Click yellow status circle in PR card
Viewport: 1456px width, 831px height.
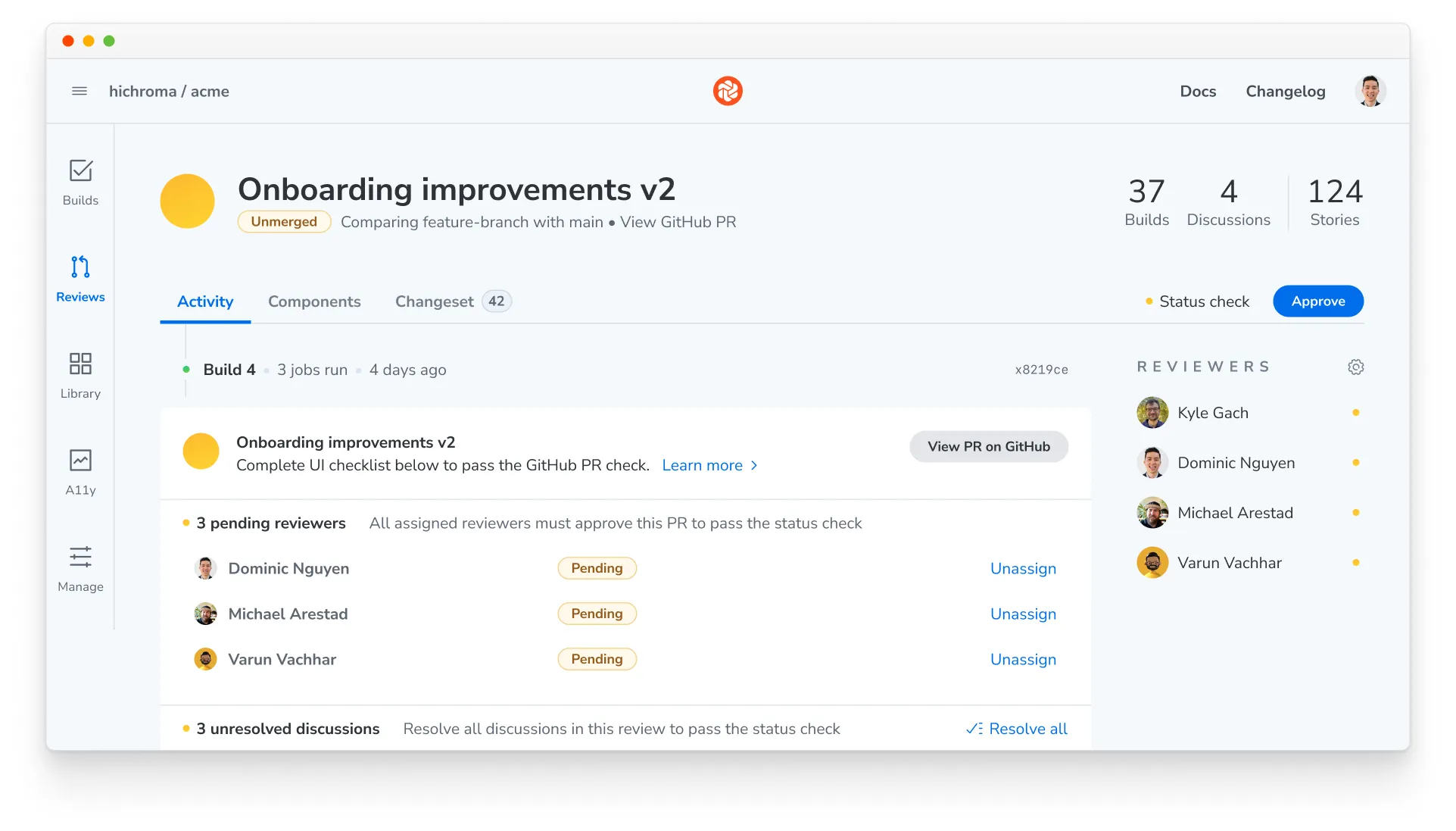coord(201,451)
